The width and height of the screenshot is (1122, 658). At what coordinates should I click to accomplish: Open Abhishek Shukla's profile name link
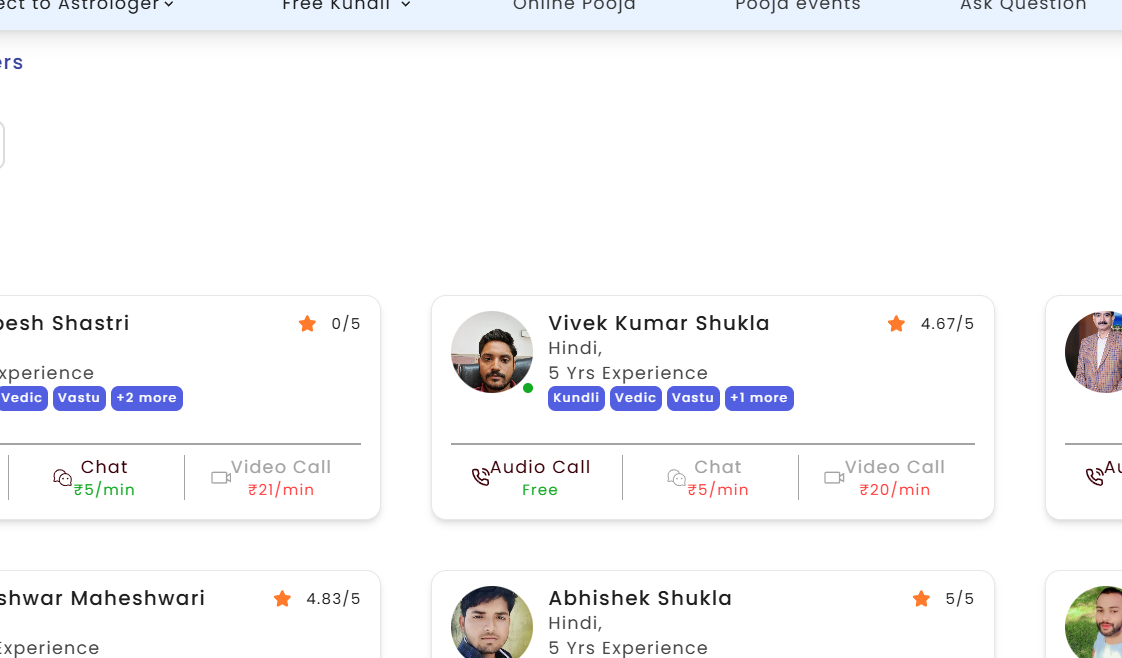click(640, 598)
